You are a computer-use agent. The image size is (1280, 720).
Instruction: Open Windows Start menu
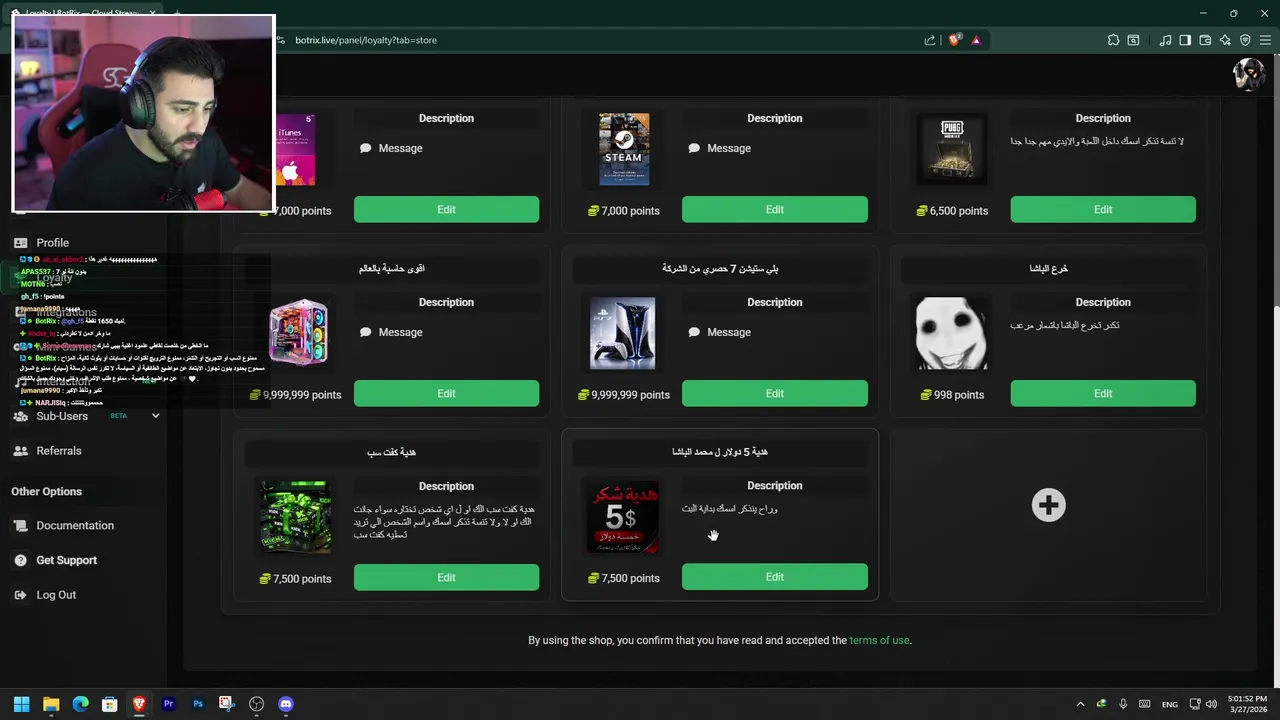21,704
